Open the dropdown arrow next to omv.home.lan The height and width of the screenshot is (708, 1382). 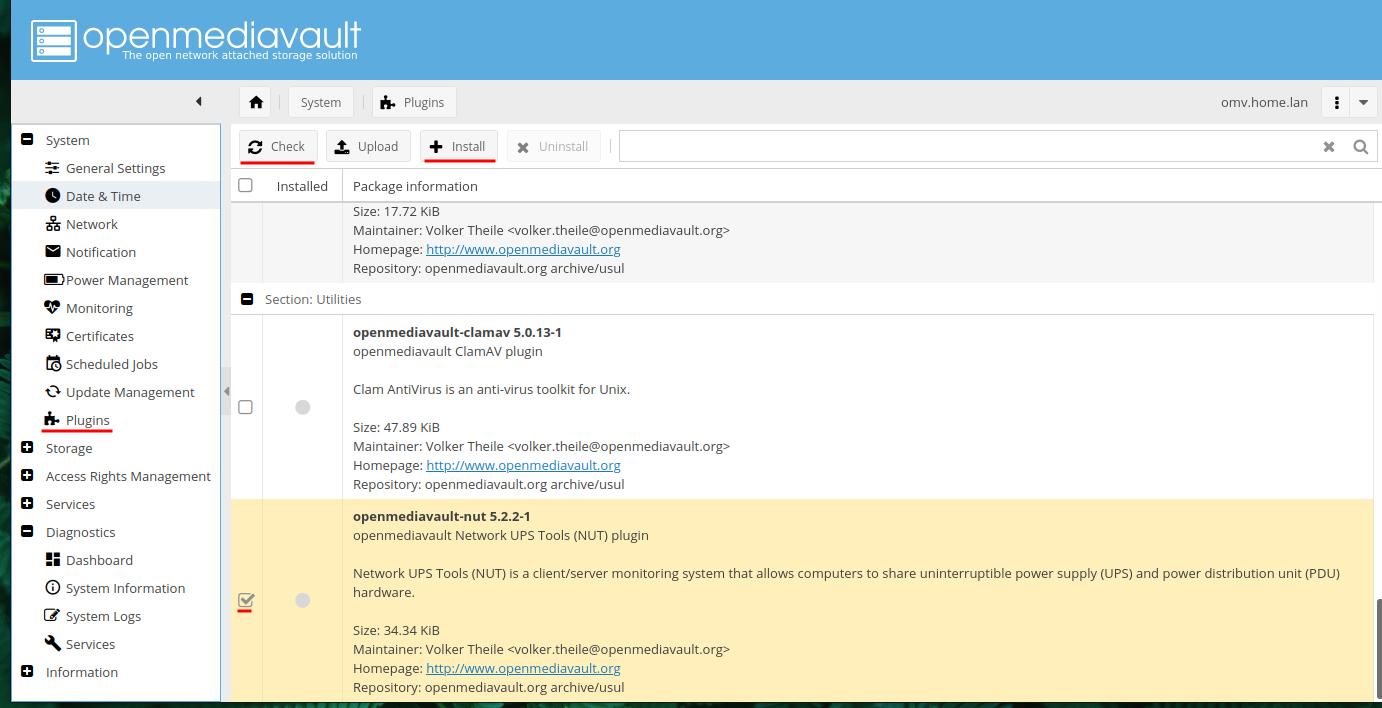tap(1363, 102)
